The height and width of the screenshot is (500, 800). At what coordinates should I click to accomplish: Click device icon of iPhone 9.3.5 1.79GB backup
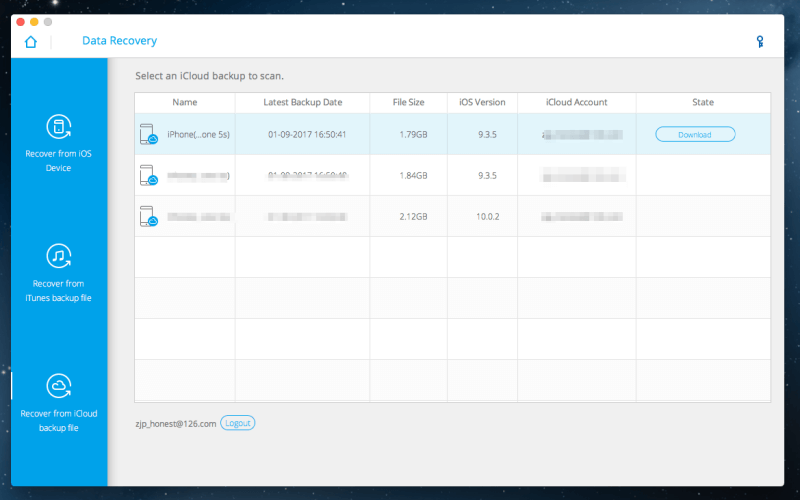point(148,135)
